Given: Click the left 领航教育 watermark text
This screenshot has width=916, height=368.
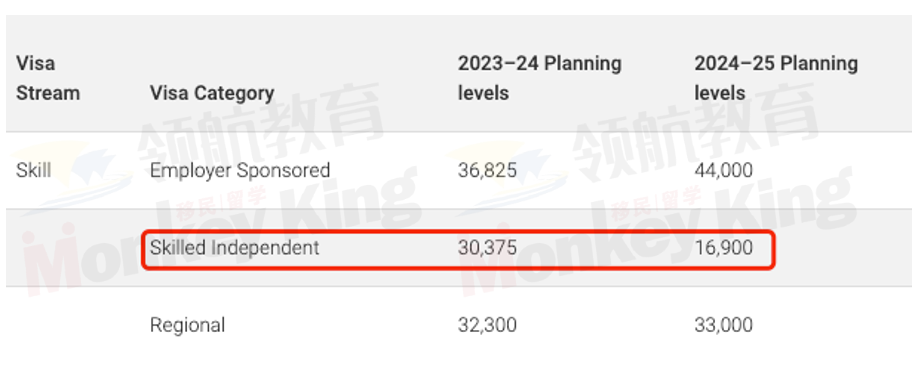Looking at the screenshot, I should pyautogui.click(x=260, y=126).
